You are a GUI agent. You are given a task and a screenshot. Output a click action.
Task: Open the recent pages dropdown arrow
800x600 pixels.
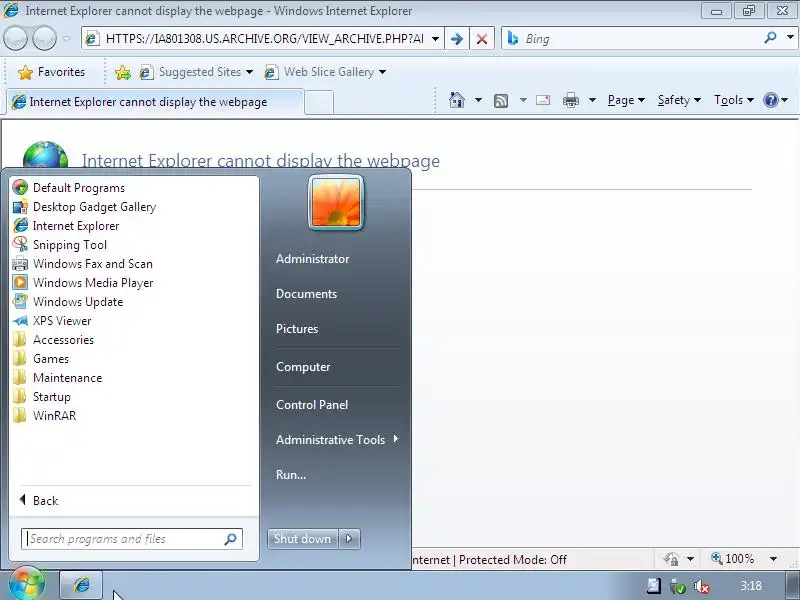pos(67,38)
